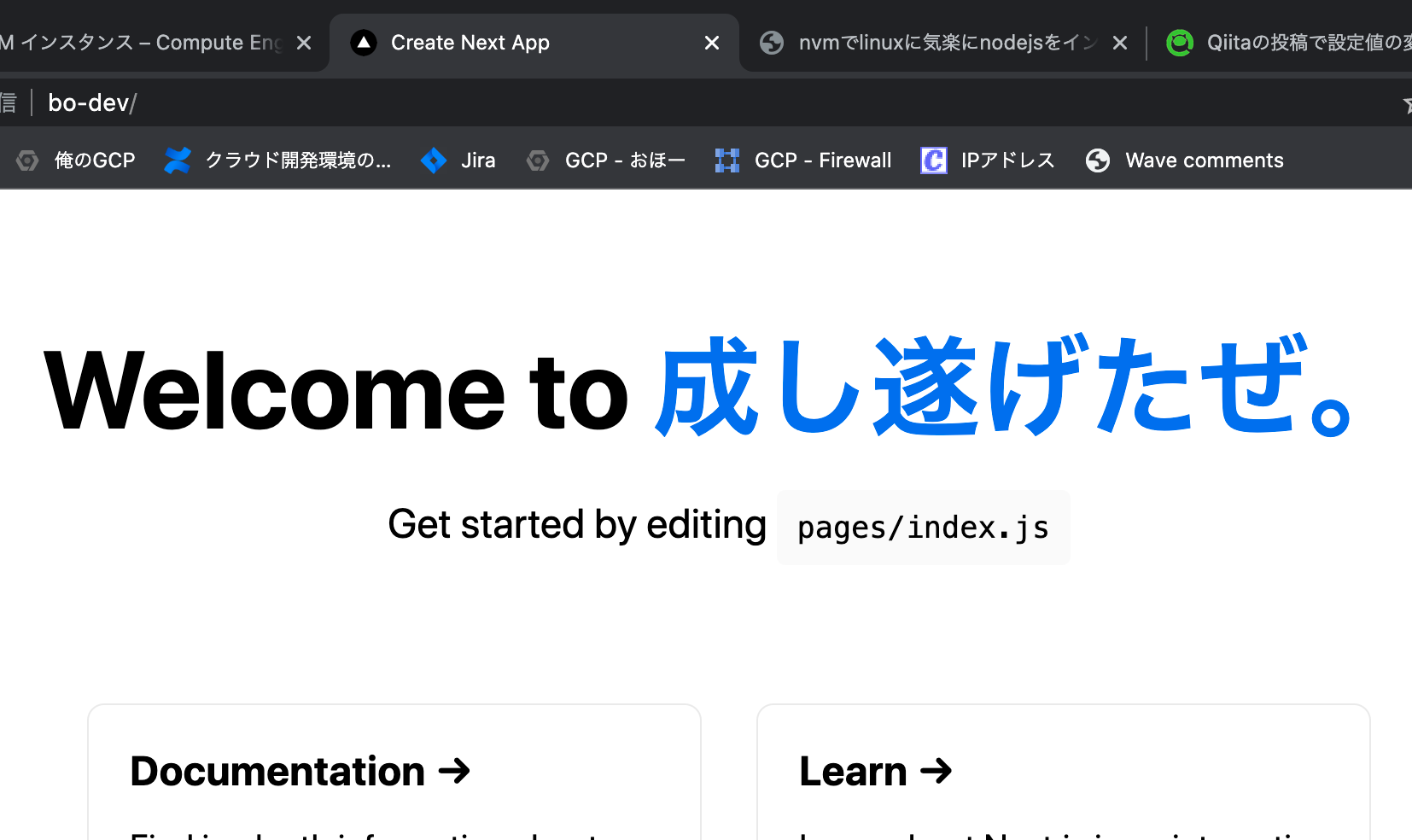The image size is (1412, 840).
Task: Click the Vercel triangle favicon on active tab
Action: (364, 42)
